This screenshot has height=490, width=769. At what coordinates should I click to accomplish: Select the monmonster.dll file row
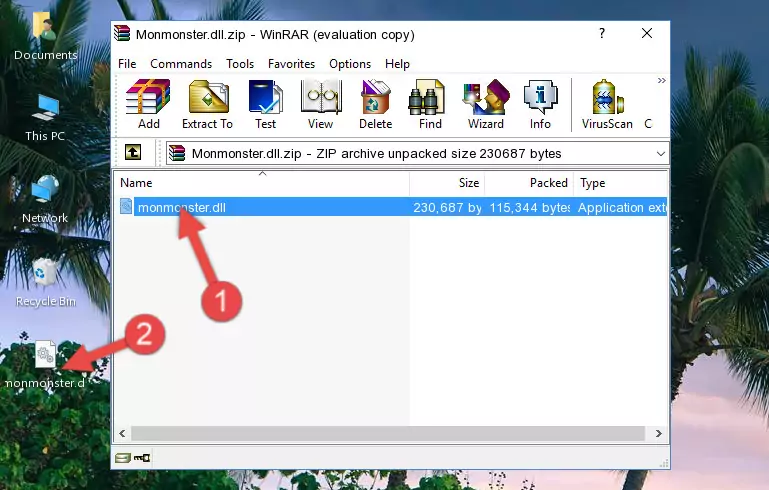coord(391,207)
